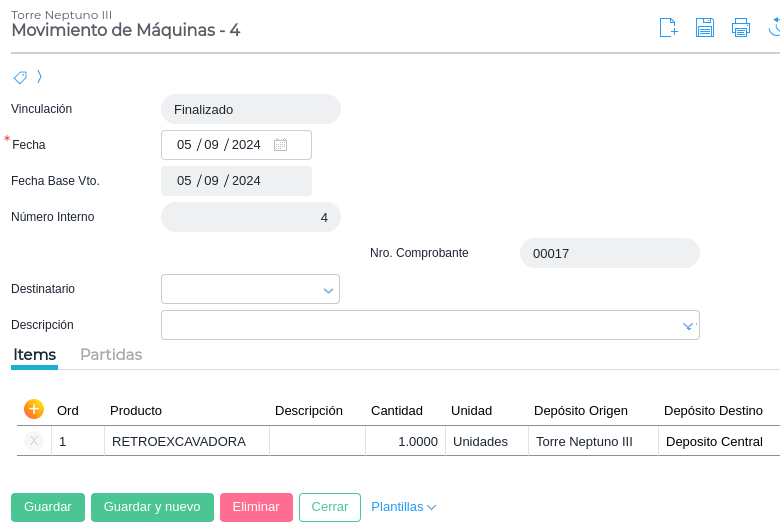780x526 pixels.
Task: Click the save diskette icon
Action: [705, 28]
